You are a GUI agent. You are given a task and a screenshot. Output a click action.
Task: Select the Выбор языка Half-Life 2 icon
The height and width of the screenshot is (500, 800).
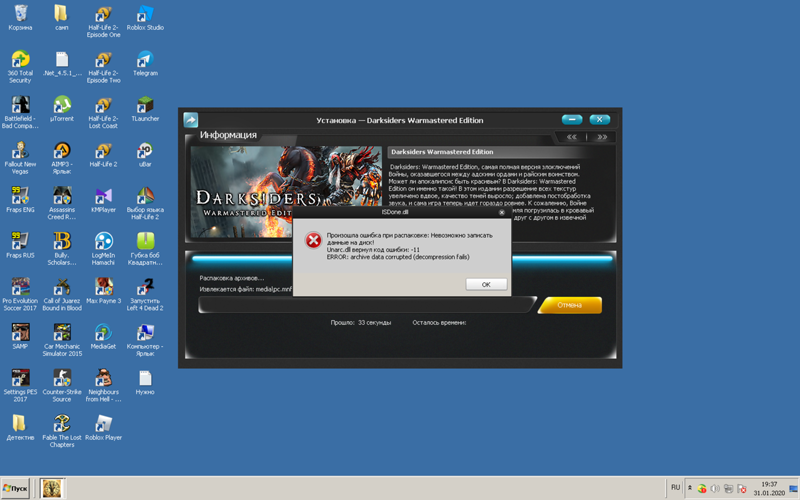pyautogui.click(x=145, y=203)
